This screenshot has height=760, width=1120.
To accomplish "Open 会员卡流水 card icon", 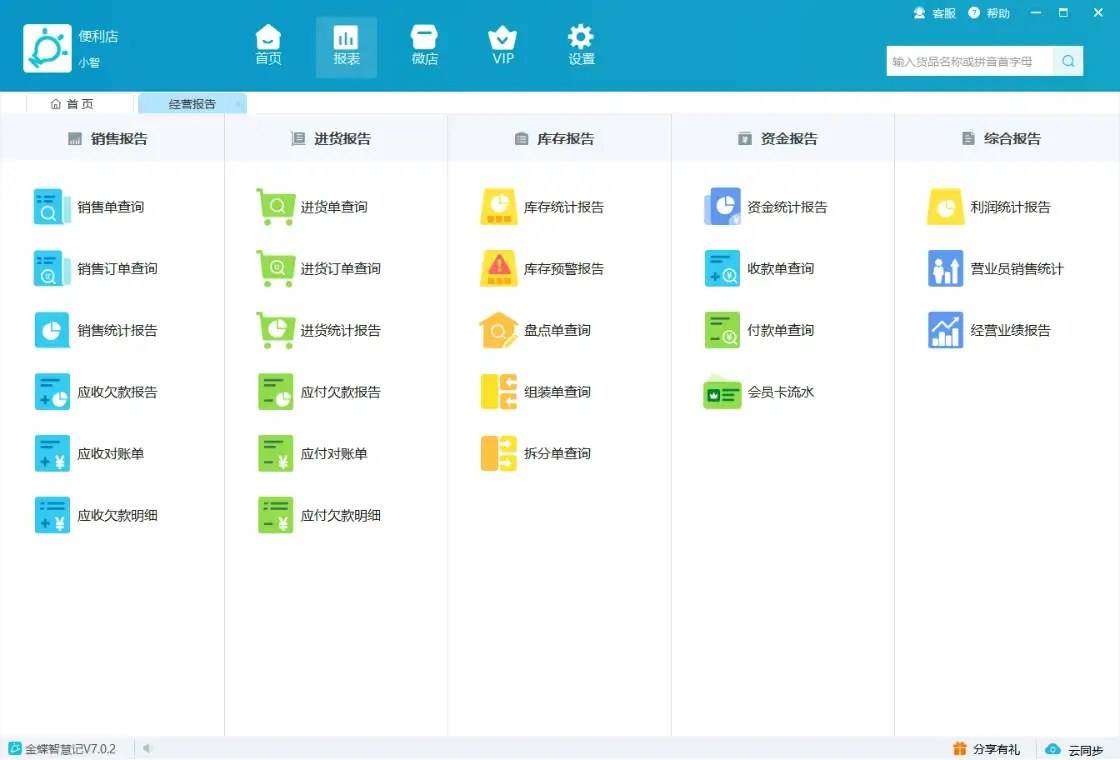I will (x=722, y=392).
